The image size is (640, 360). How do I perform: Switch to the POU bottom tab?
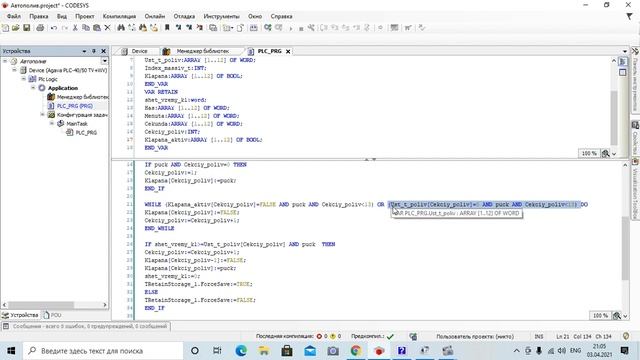click(52, 315)
